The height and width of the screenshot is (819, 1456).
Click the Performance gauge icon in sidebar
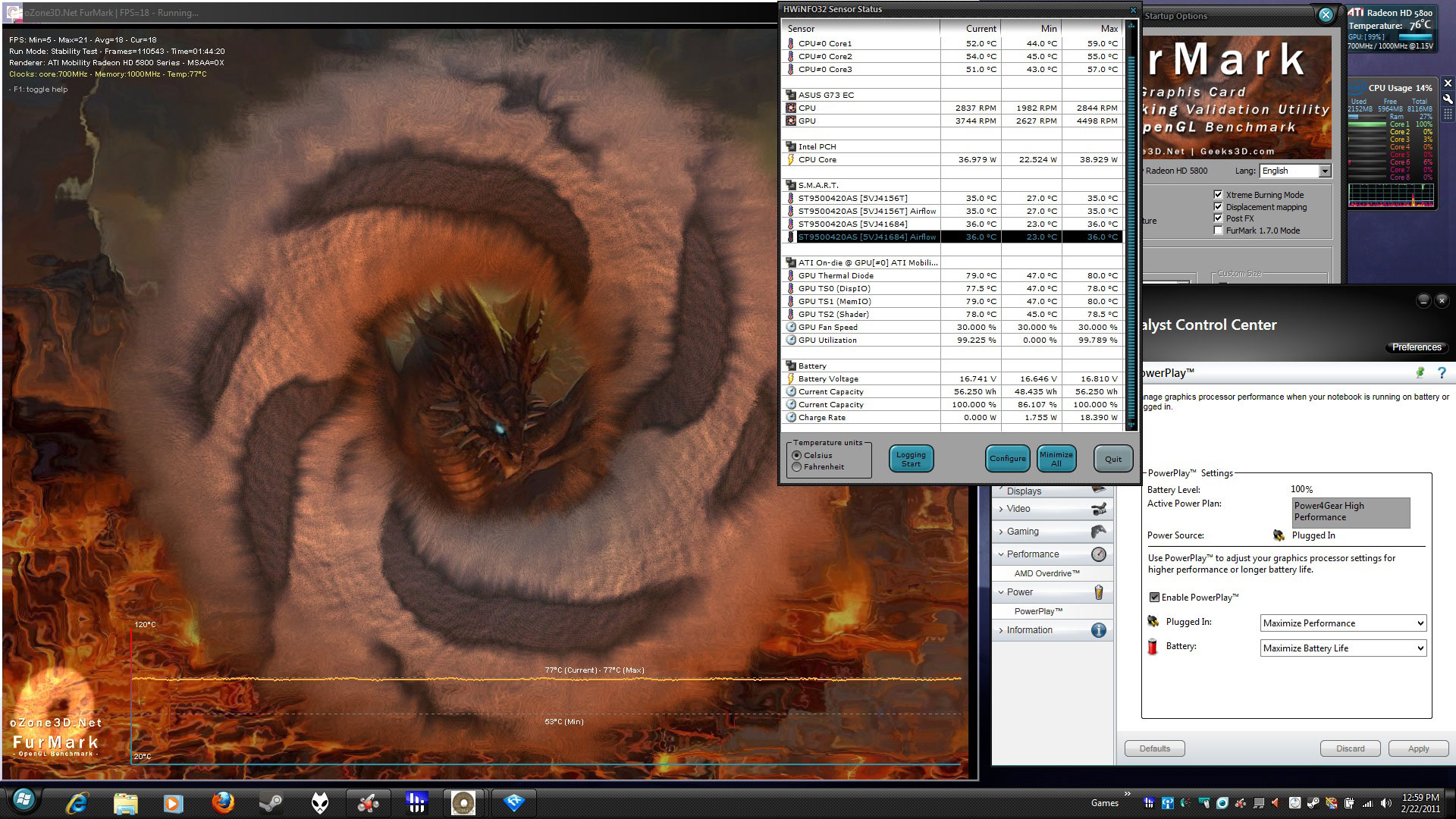coord(1098,554)
